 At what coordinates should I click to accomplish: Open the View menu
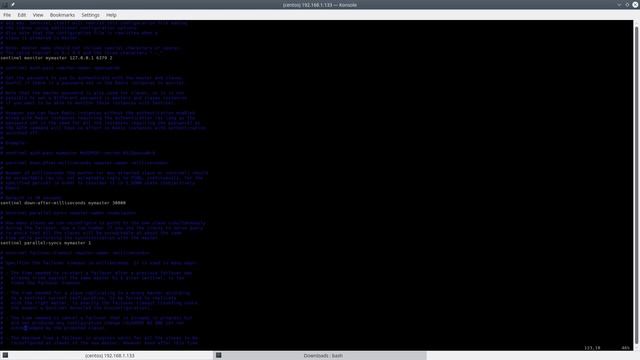(x=38, y=15)
